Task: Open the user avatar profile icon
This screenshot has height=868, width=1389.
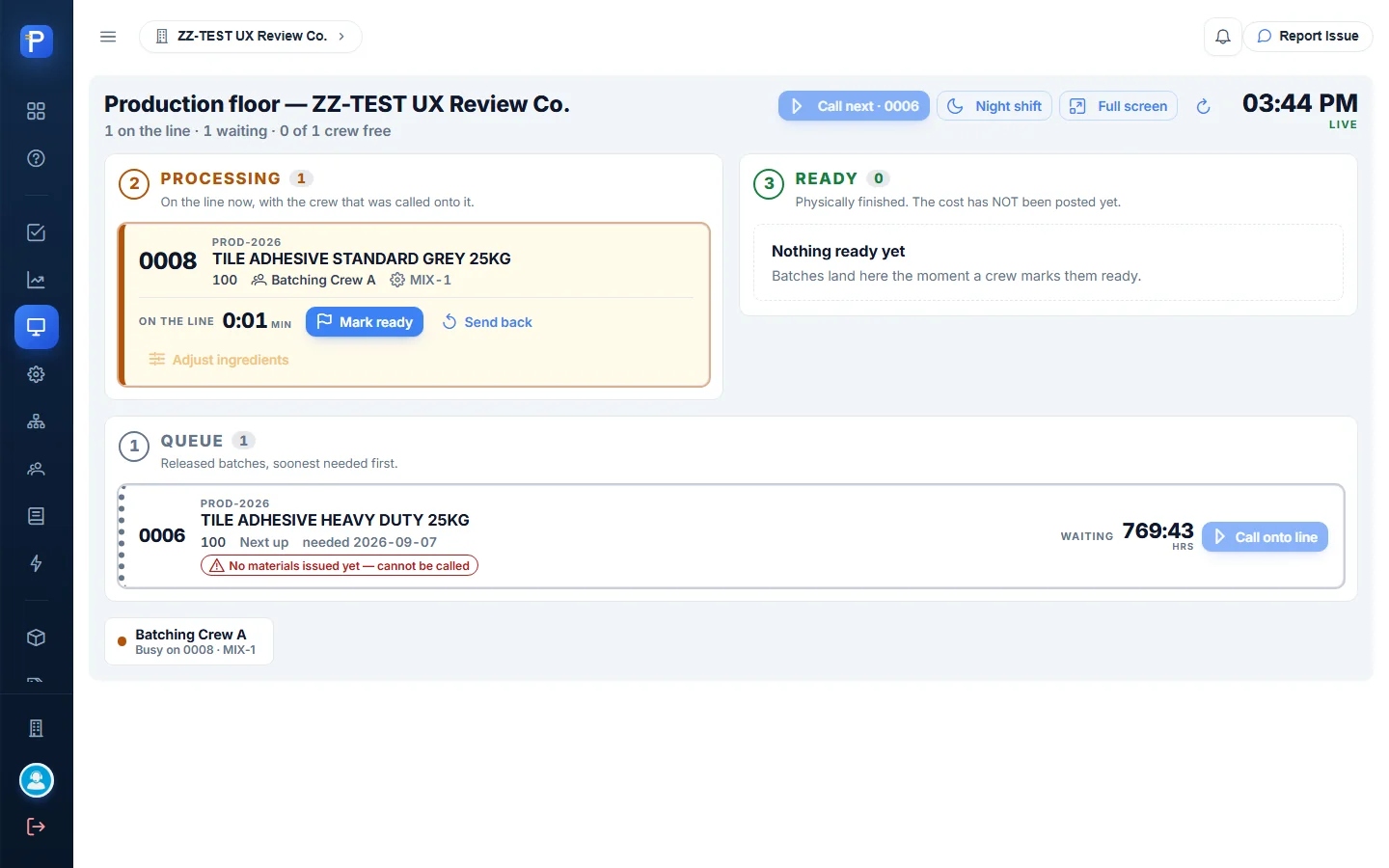Action: [37, 780]
